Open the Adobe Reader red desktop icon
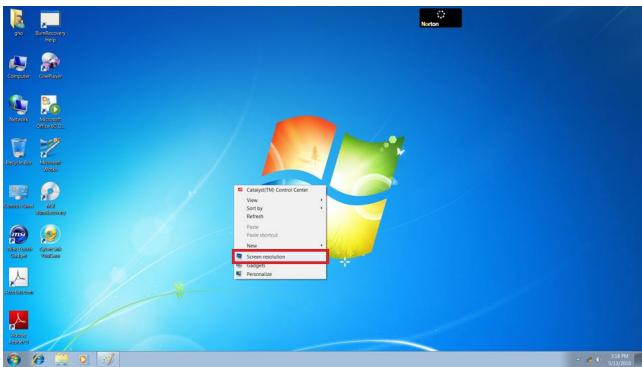Screen dimensions: 642x367 (18, 327)
